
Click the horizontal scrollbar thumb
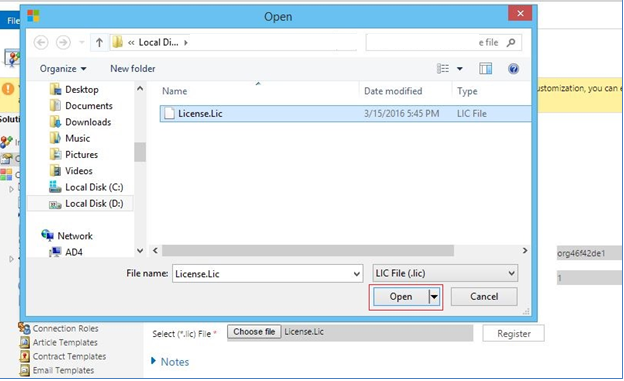(308, 250)
